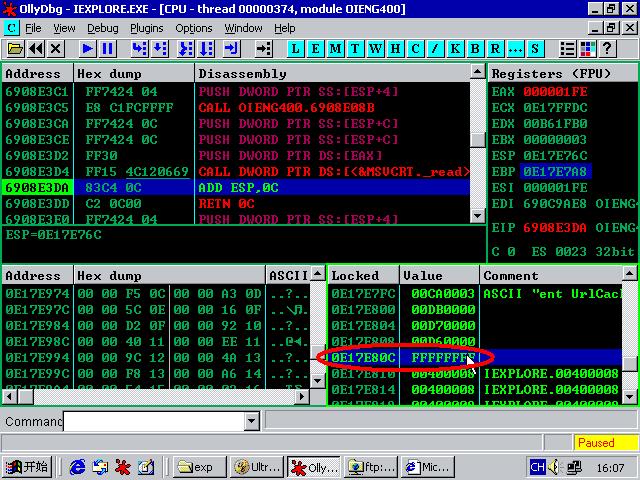Select EBP register value 0E17E7A8
640x480 pixels.
pos(556,172)
